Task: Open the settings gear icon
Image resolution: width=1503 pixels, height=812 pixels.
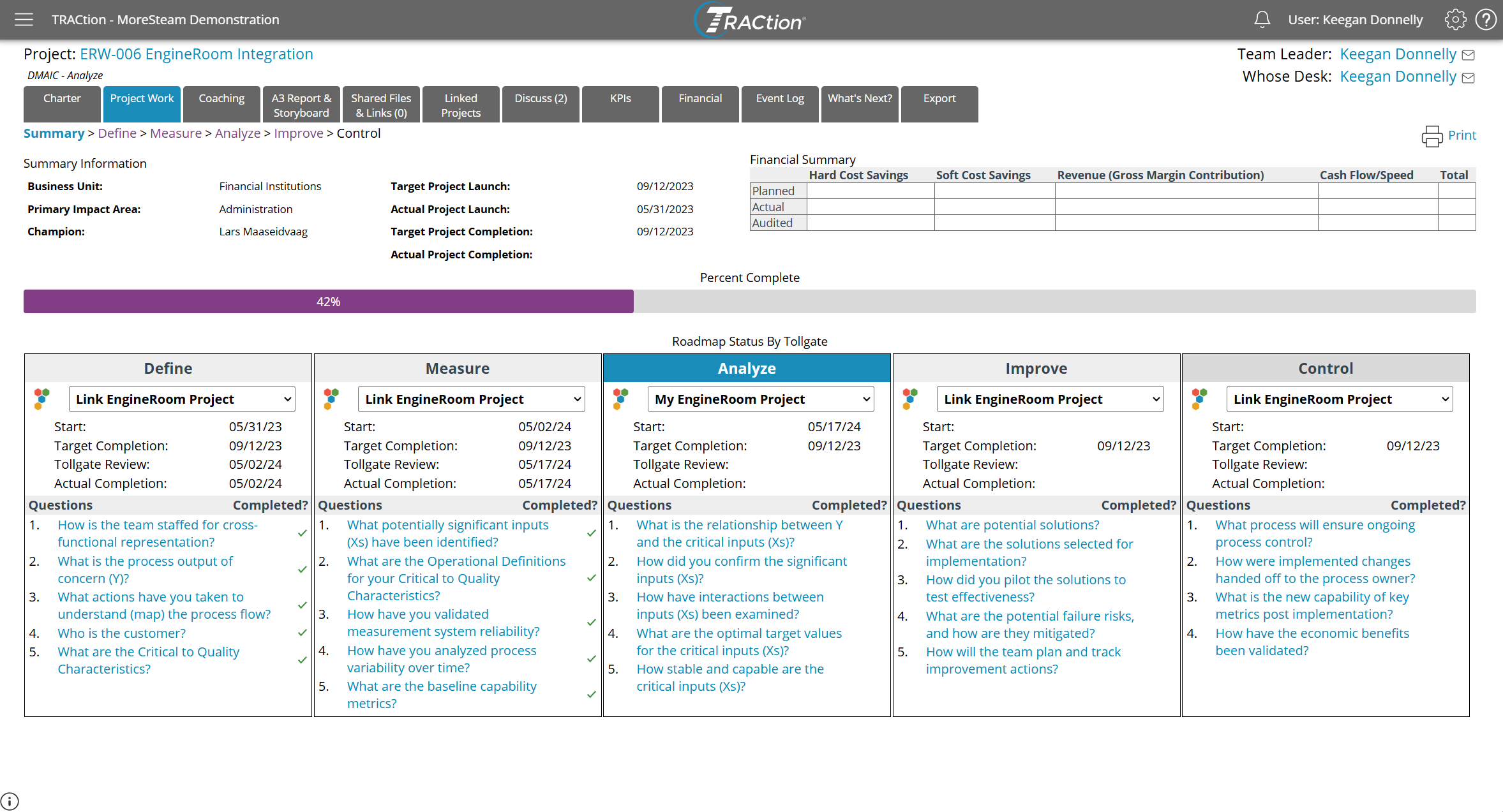Action: click(1455, 20)
